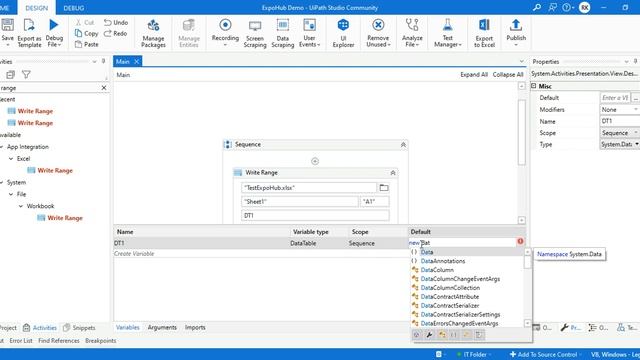Add activity with the plus icon
Screen dimensions: 640x360
click(315, 161)
